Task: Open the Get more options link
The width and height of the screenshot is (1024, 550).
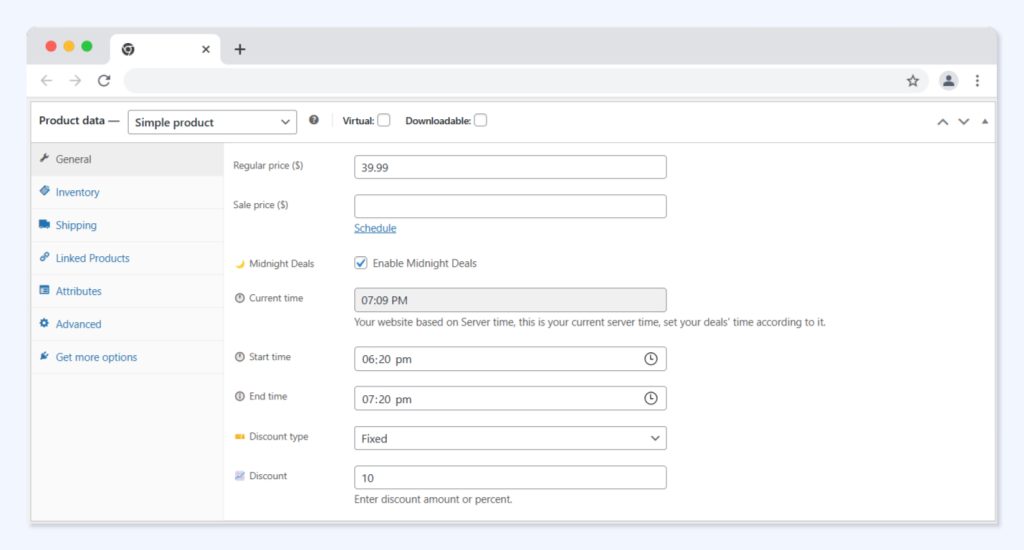Action: coord(96,357)
